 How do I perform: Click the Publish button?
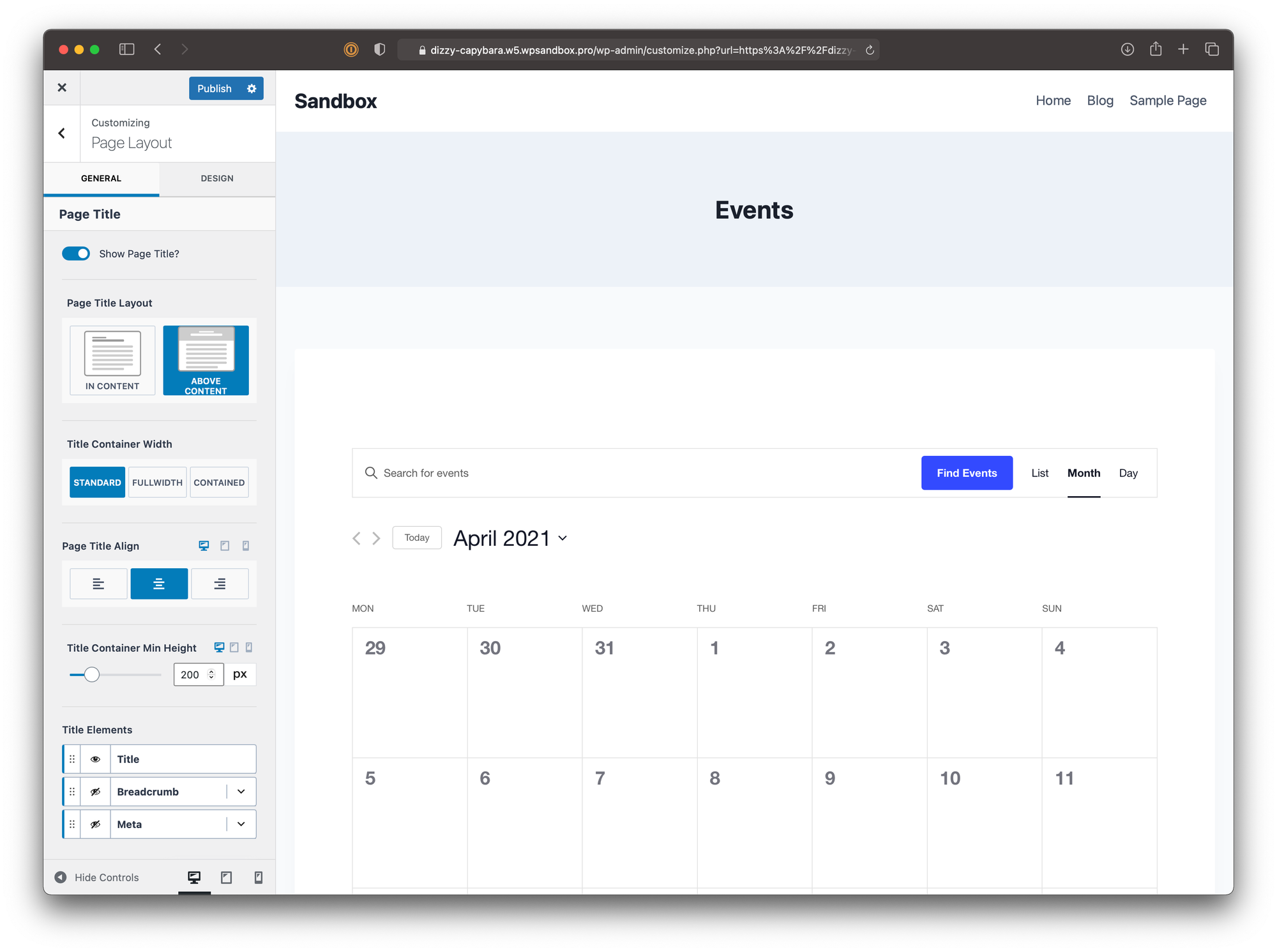pos(215,89)
